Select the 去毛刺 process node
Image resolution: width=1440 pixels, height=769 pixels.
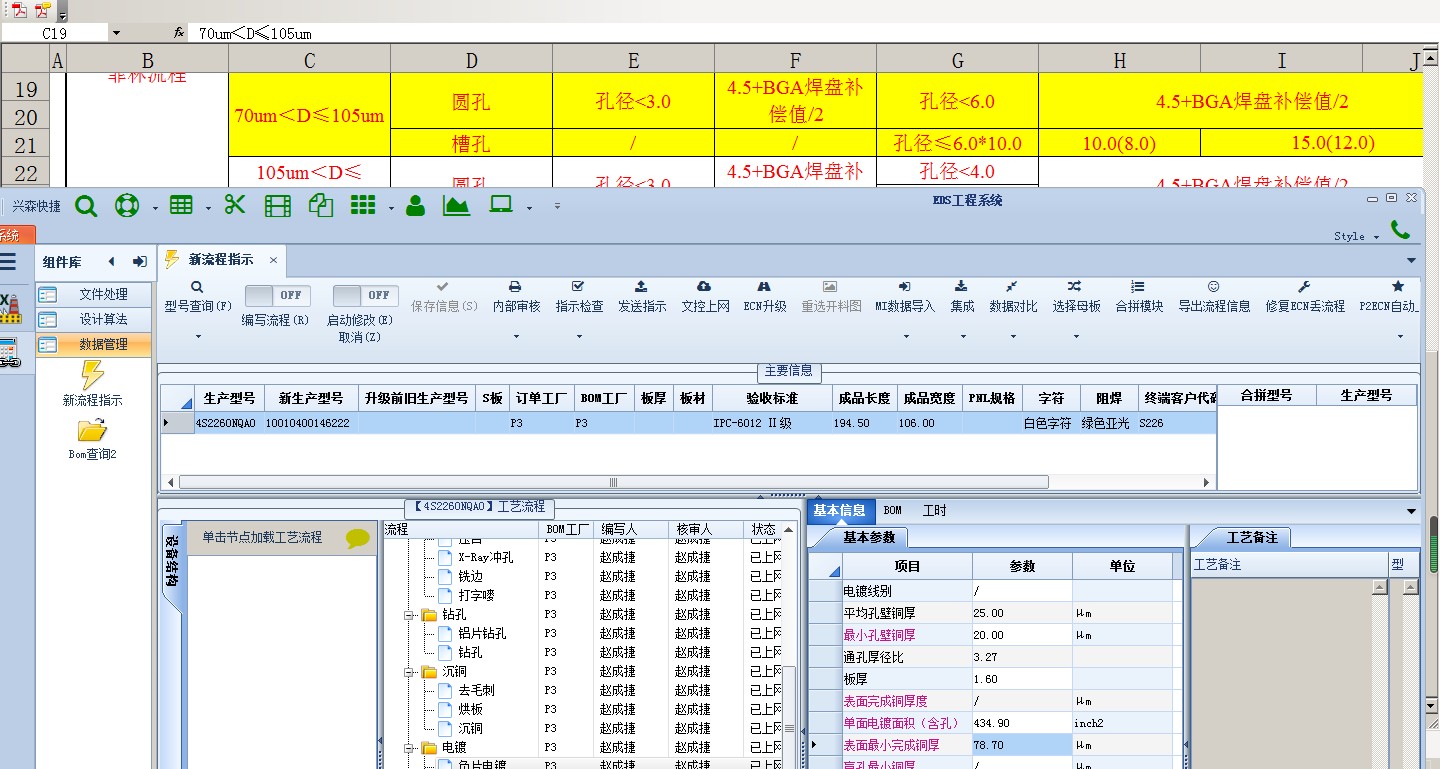coord(476,691)
